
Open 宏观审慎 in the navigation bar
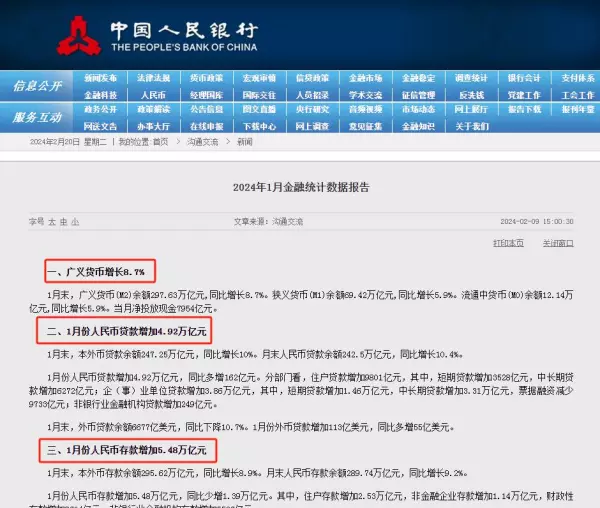pyautogui.click(x=259, y=78)
